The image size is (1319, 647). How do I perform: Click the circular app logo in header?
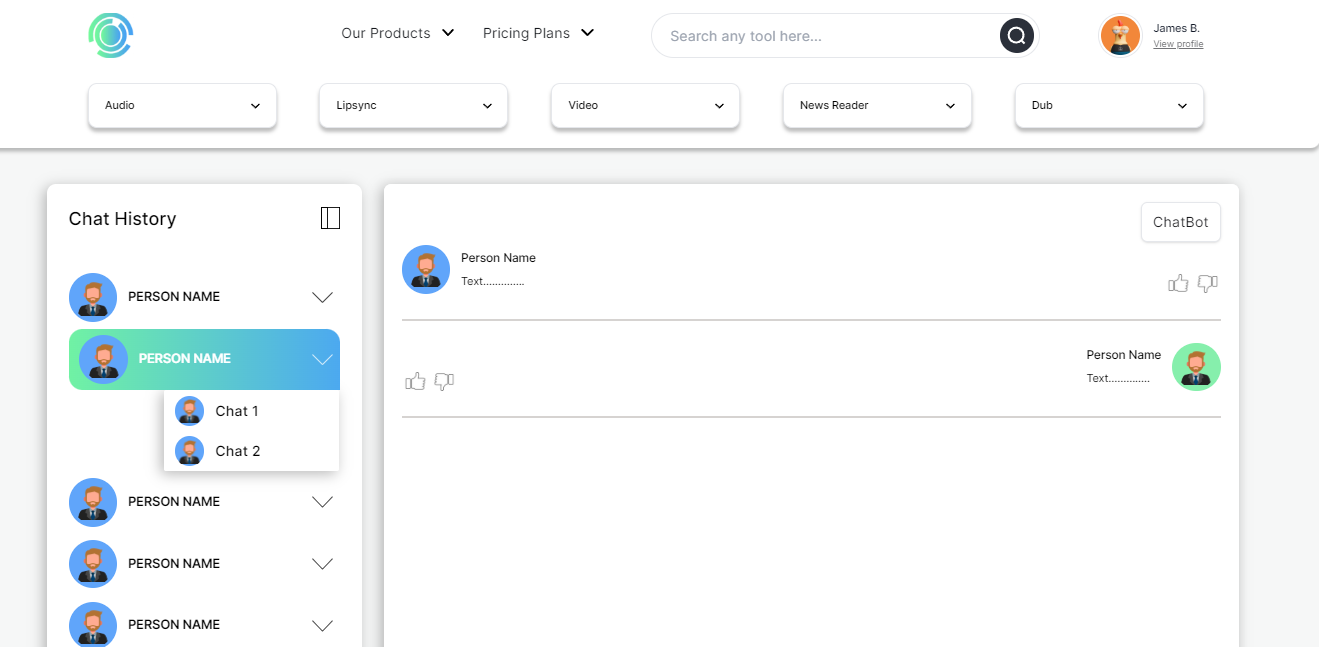click(110, 36)
